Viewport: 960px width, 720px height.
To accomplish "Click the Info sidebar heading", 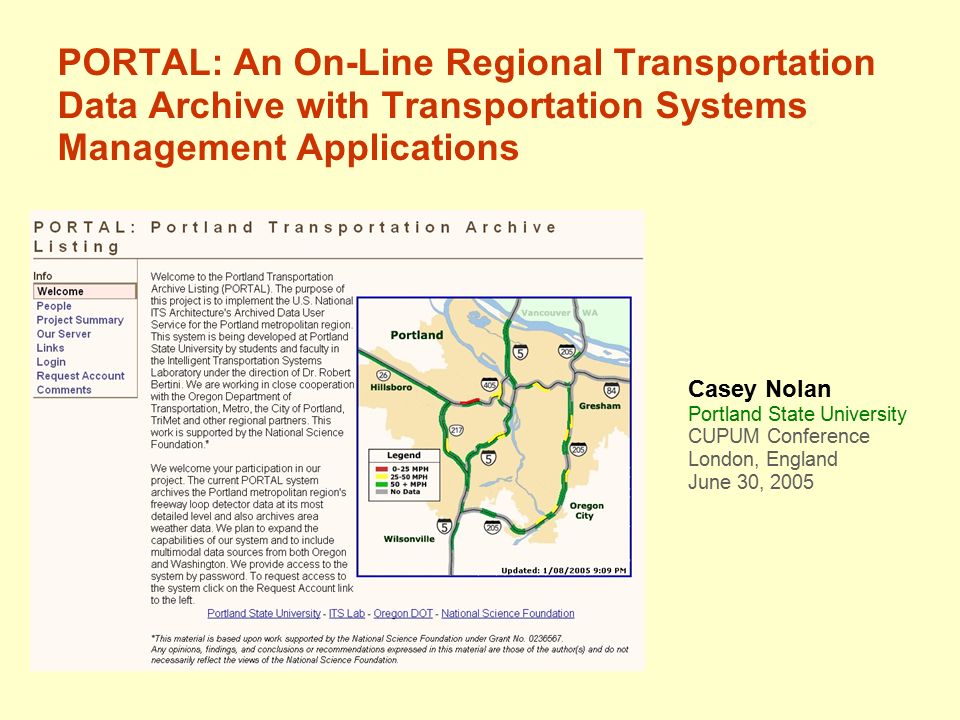I will coord(43,276).
